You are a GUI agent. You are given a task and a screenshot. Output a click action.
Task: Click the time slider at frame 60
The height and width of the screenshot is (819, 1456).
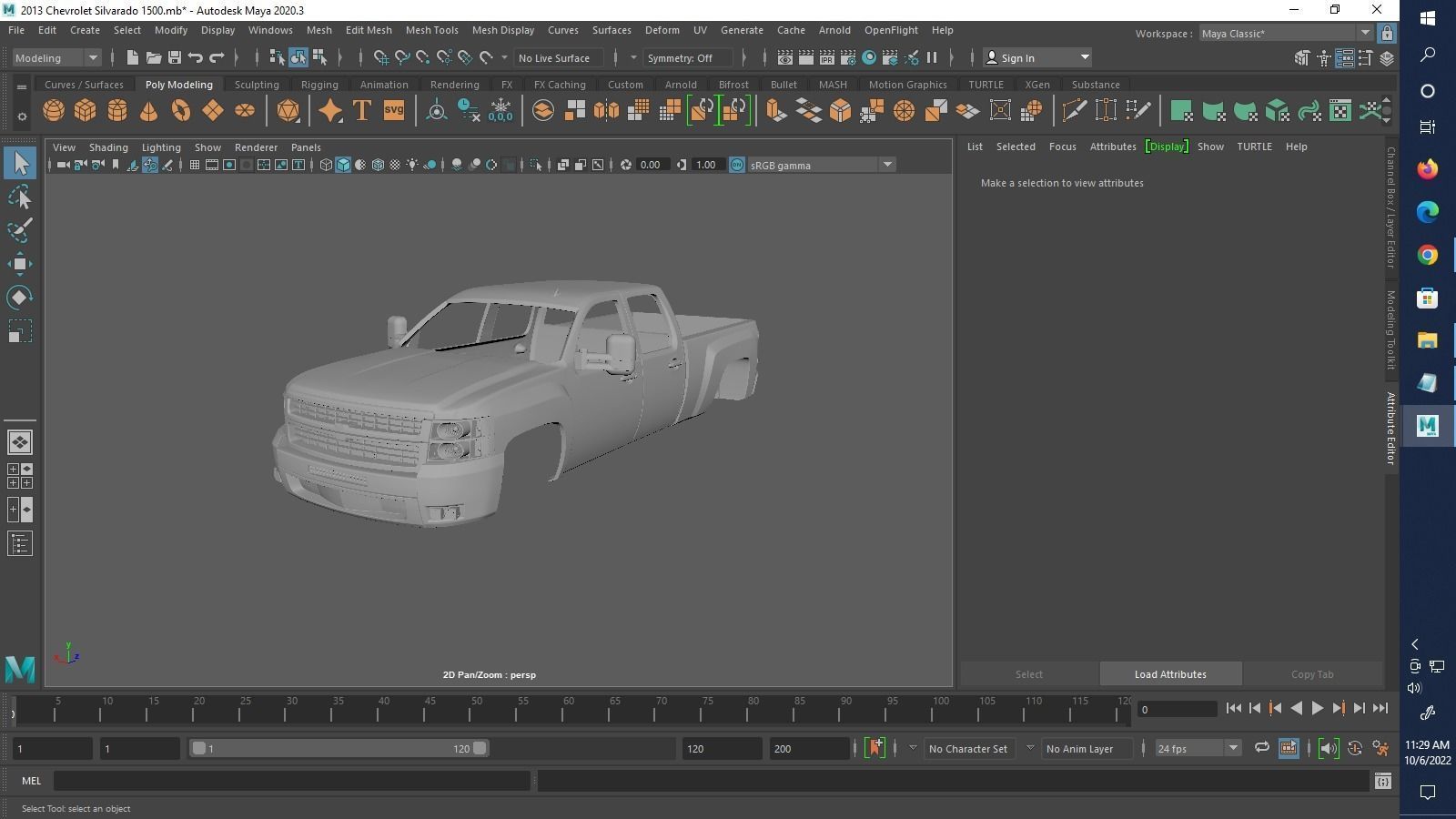[x=569, y=709]
